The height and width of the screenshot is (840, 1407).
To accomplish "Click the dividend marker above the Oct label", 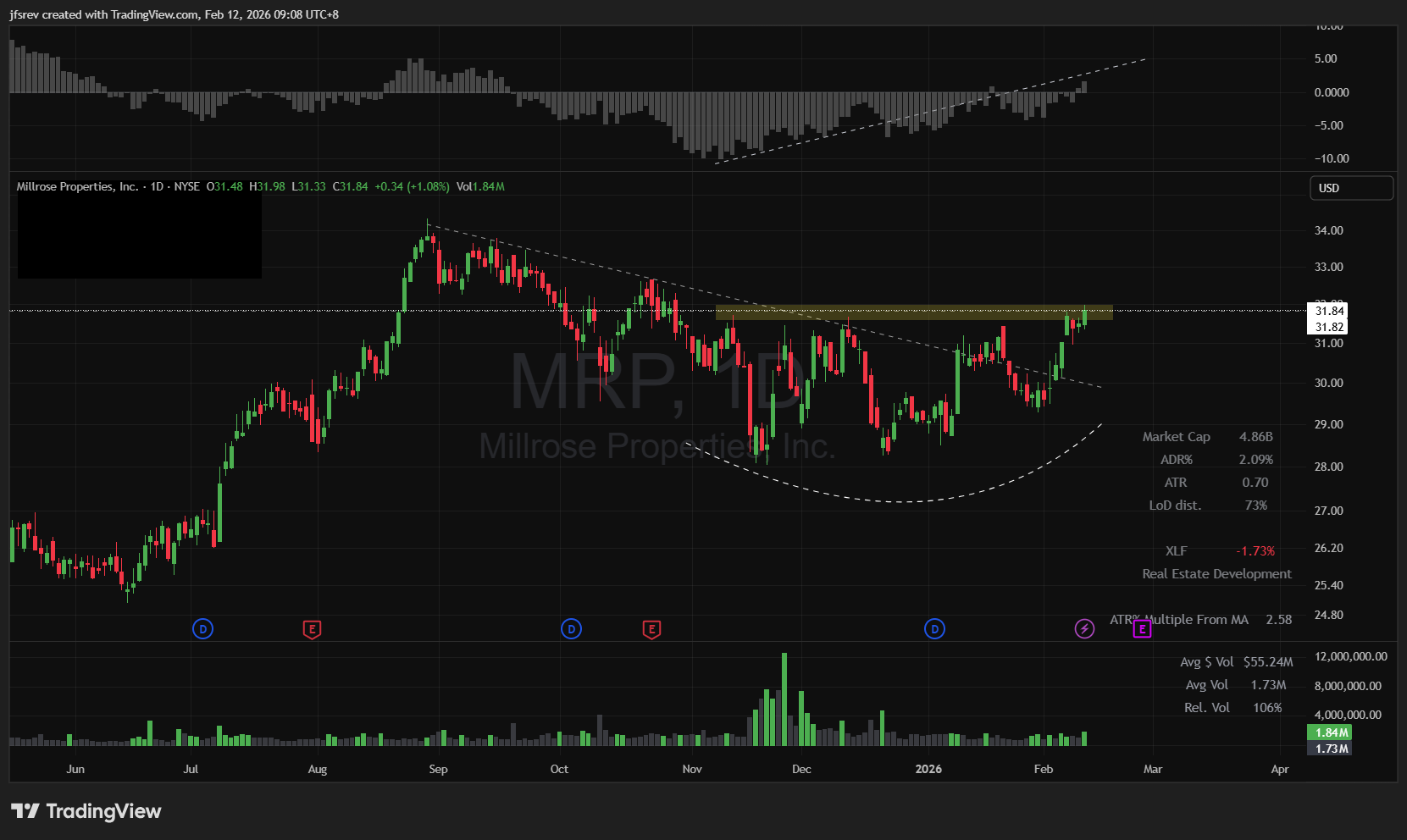I will coord(572,628).
